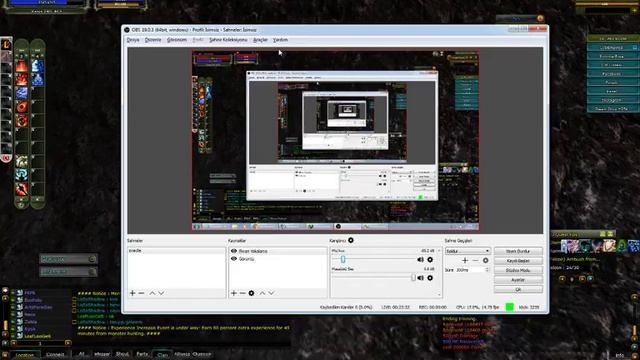This screenshot has width=640, height=360.
Task: Switch to Shout chat tab in game
Action: [122, 354]
